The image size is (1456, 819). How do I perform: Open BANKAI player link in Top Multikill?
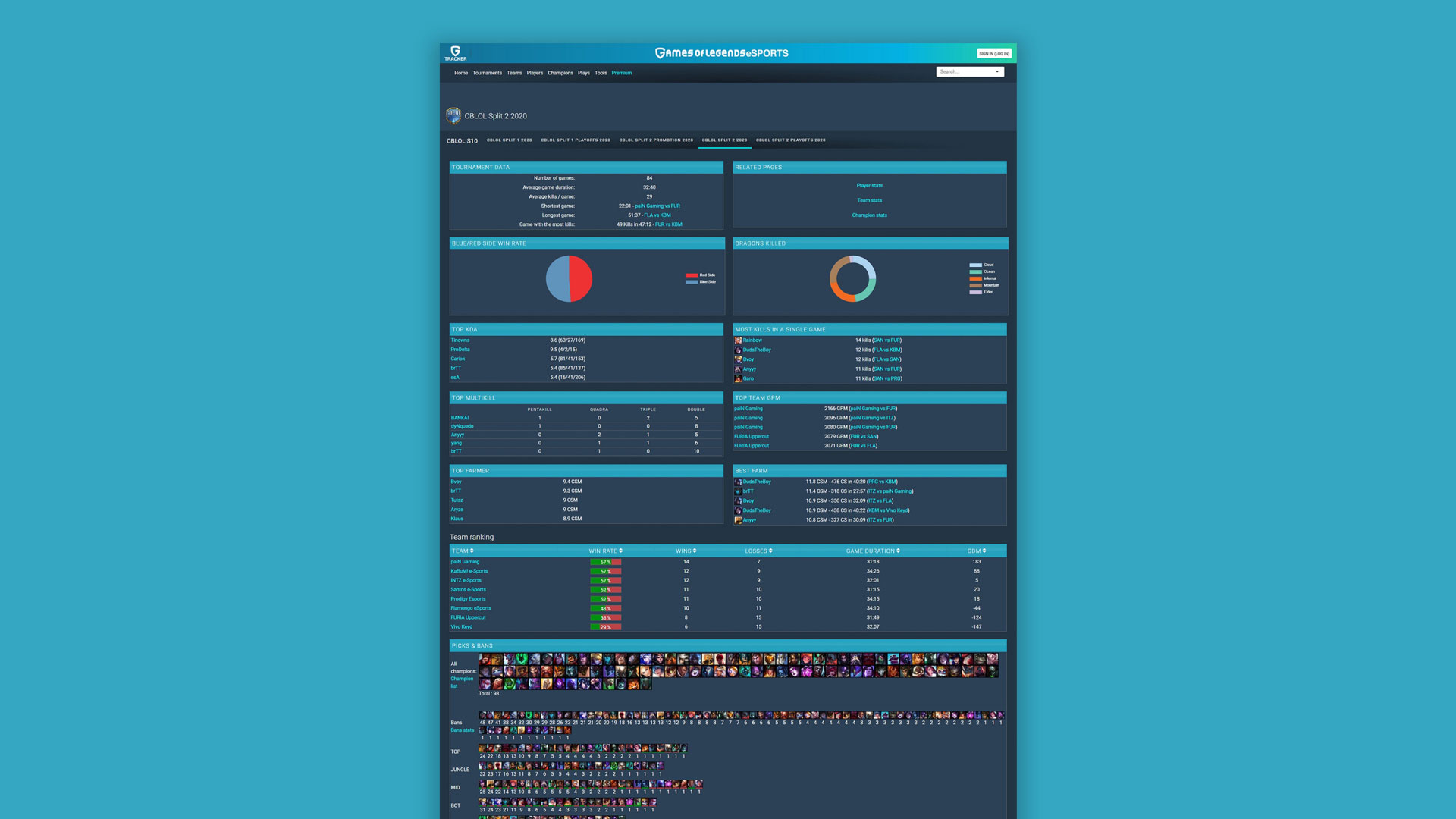(x=460, y=418)
